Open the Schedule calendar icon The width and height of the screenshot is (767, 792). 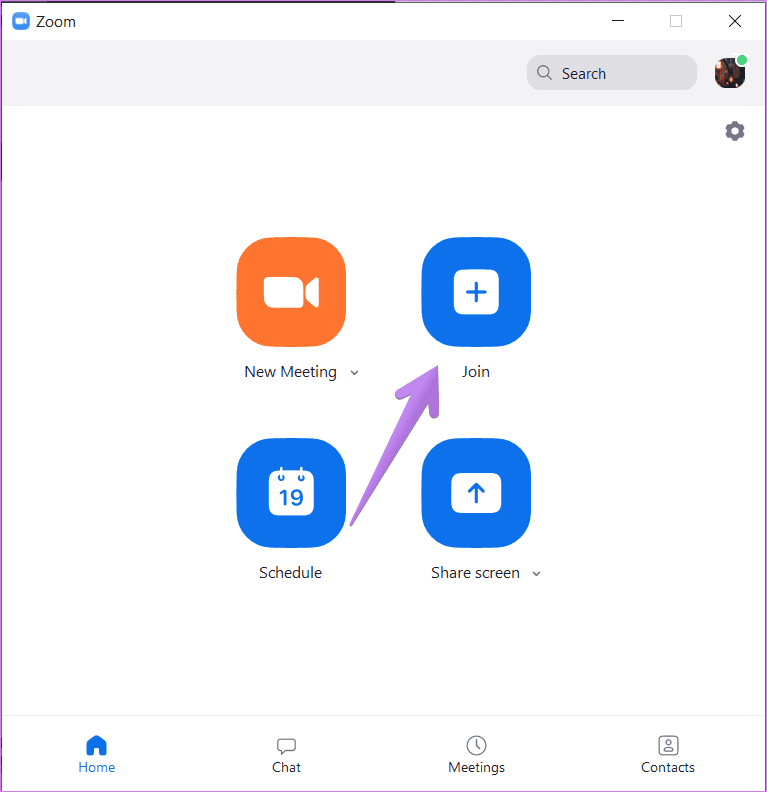(291, 493)
